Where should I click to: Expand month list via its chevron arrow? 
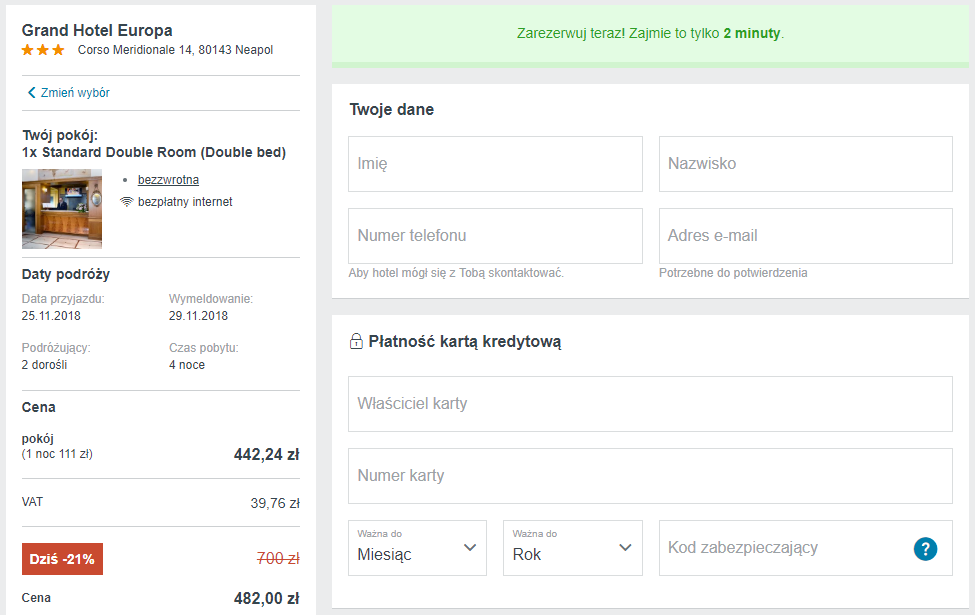click(x=470, y=547)
